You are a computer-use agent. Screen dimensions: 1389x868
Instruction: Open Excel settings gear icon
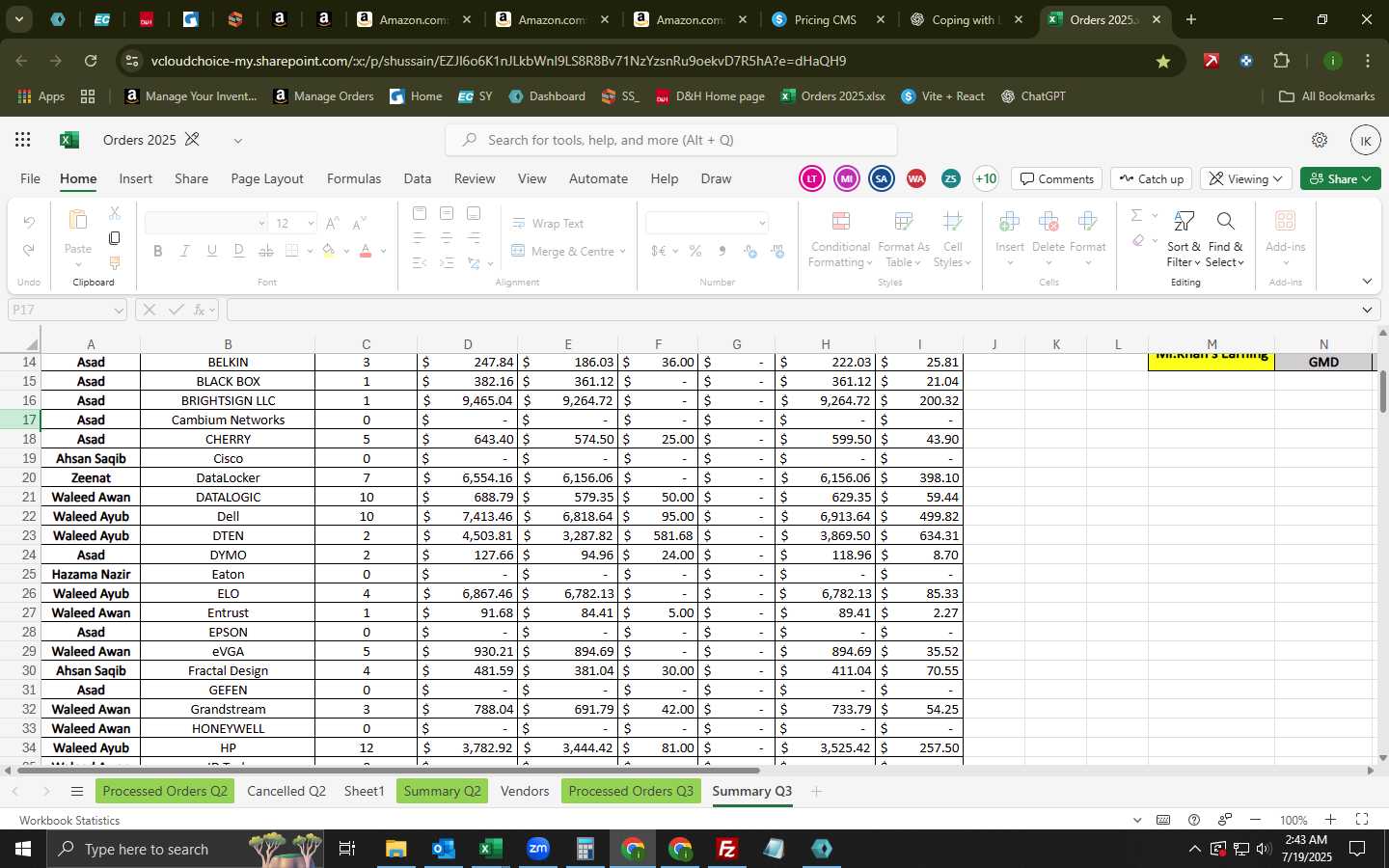(x=1320, y=140)
